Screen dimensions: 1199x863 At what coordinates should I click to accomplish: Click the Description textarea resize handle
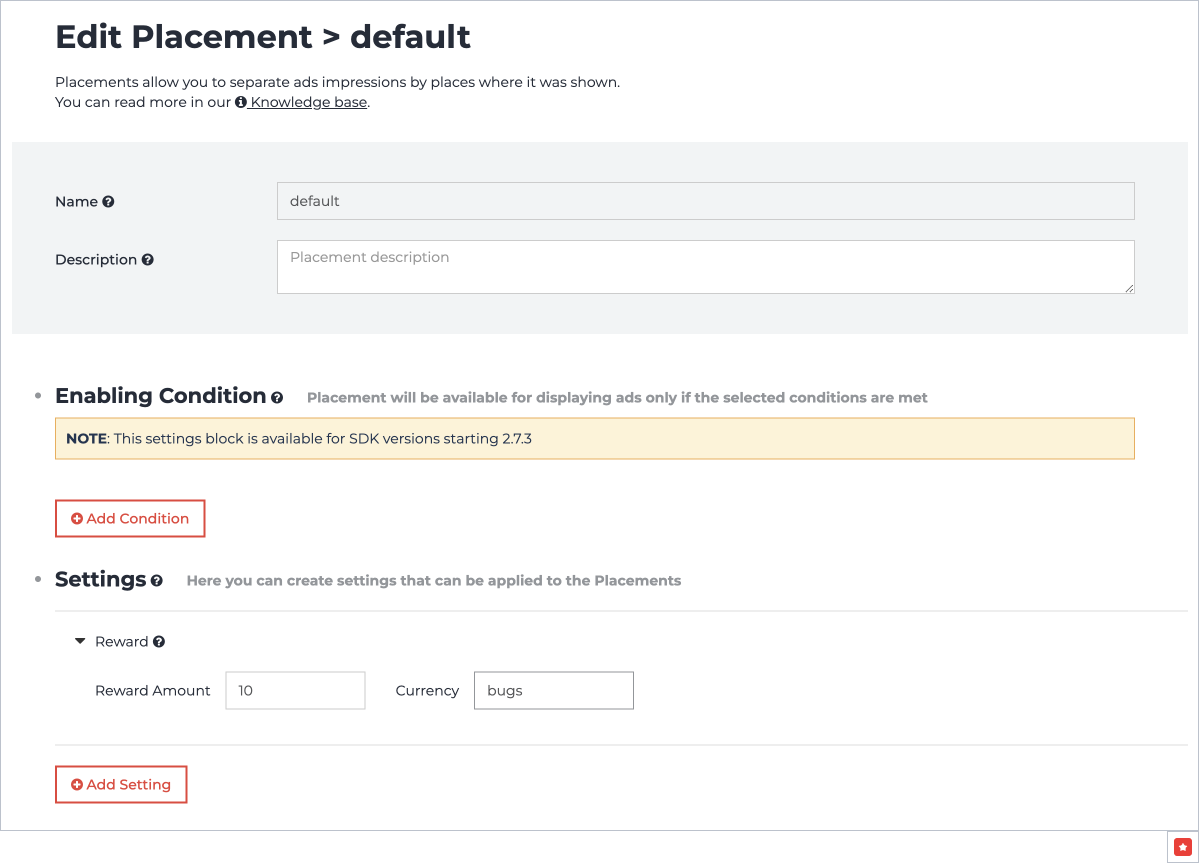1129,288
